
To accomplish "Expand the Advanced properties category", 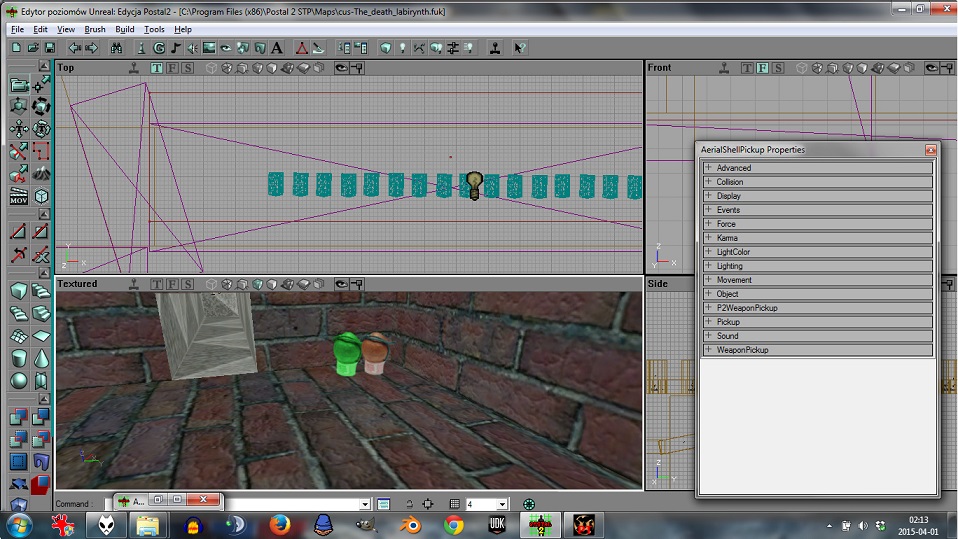I will point(817,167).
